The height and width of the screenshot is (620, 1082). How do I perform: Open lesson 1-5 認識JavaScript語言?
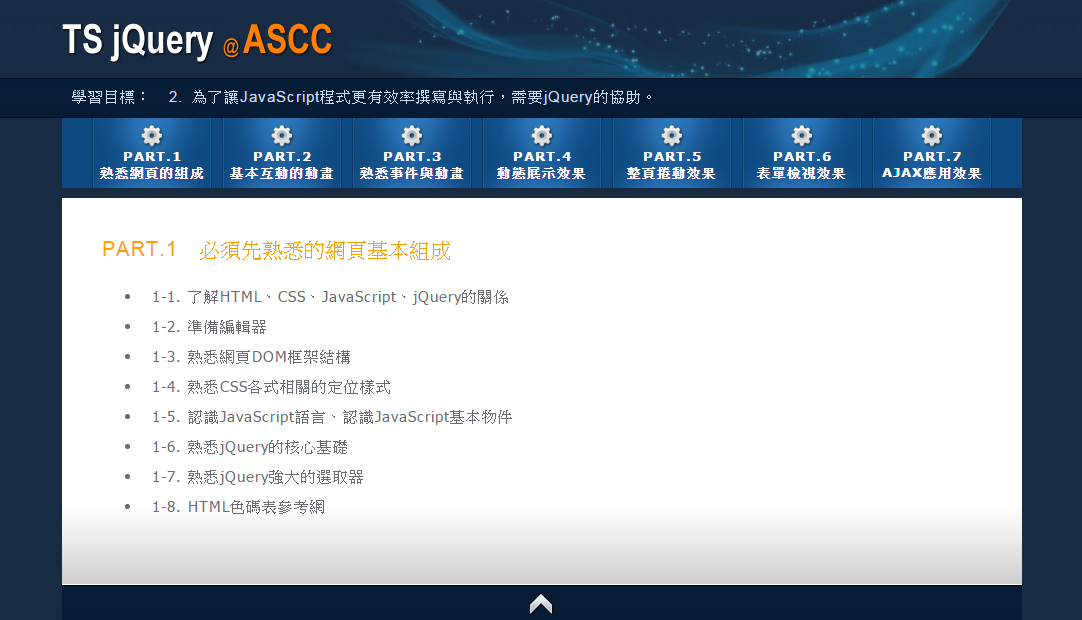tap(332, 417)
